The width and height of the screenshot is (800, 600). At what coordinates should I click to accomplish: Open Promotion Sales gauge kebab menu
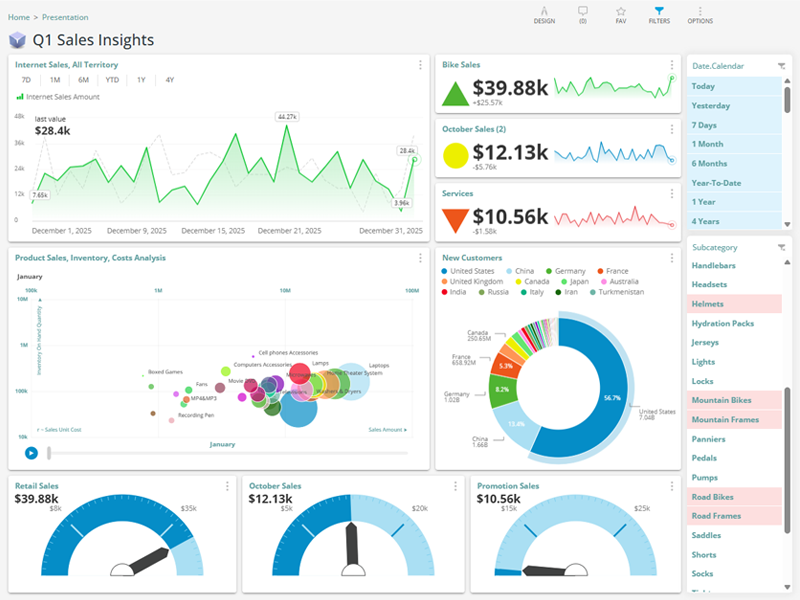(671, 486)
